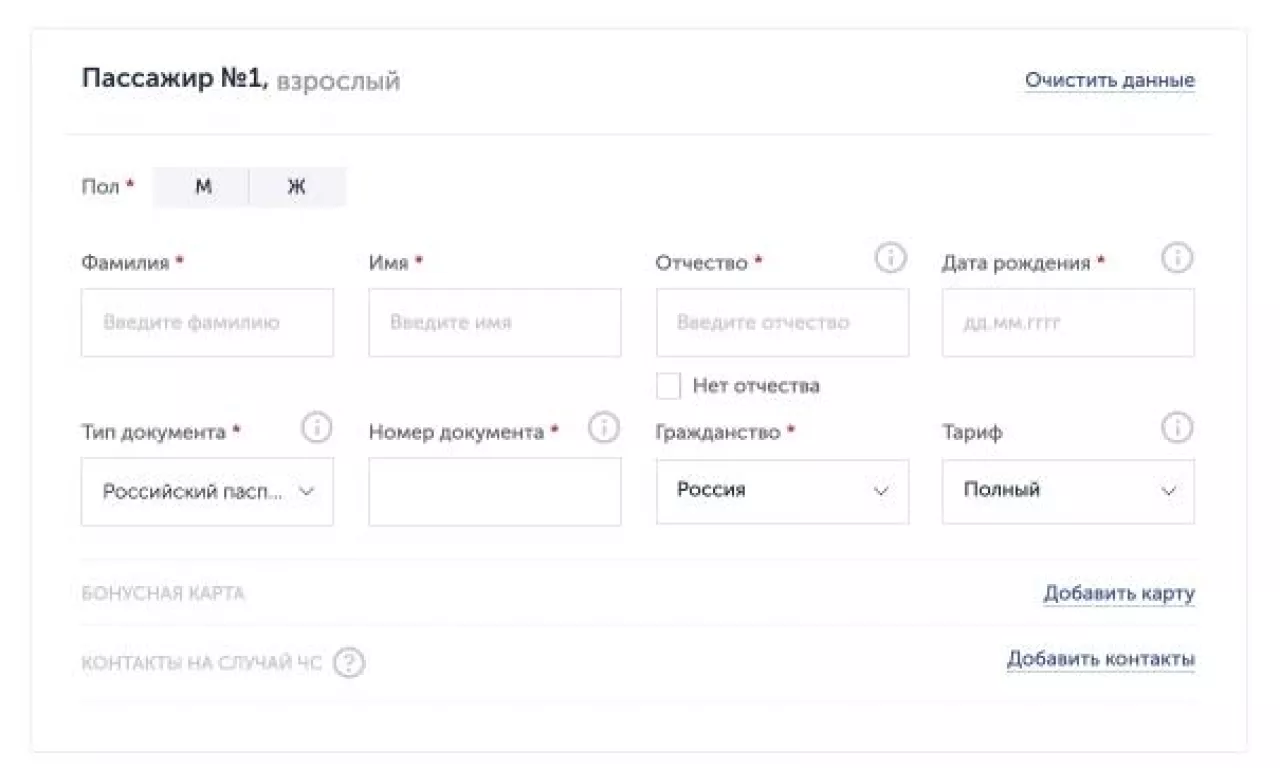
Task: Show info icon beside Номер документа
Action: pyautogui.click(x=603, y=429)
